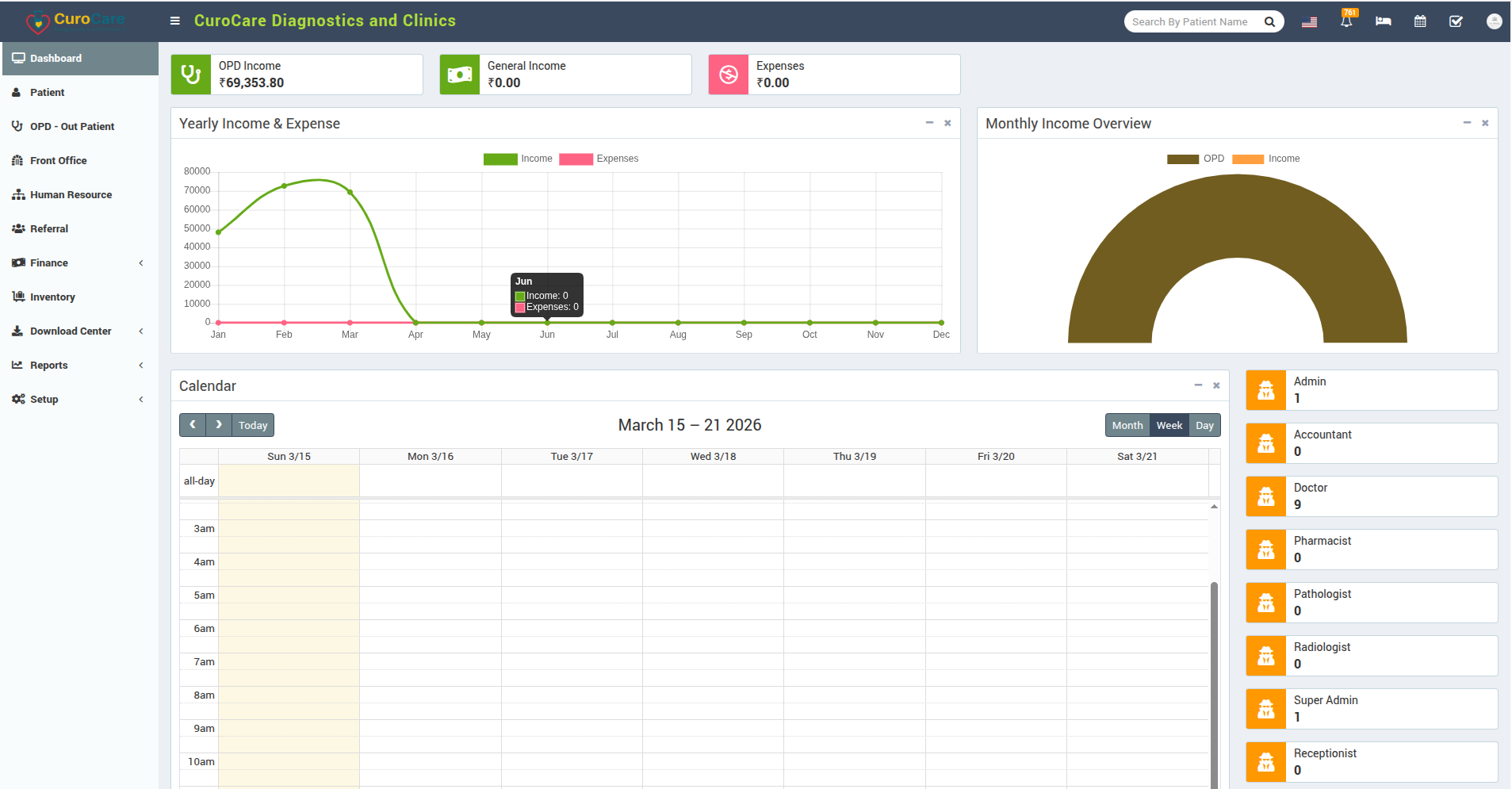Image resolution: width=1512 pixels, height=789 pixels.
Task: Open the bed status icon
Action: tap(1383, 21)
